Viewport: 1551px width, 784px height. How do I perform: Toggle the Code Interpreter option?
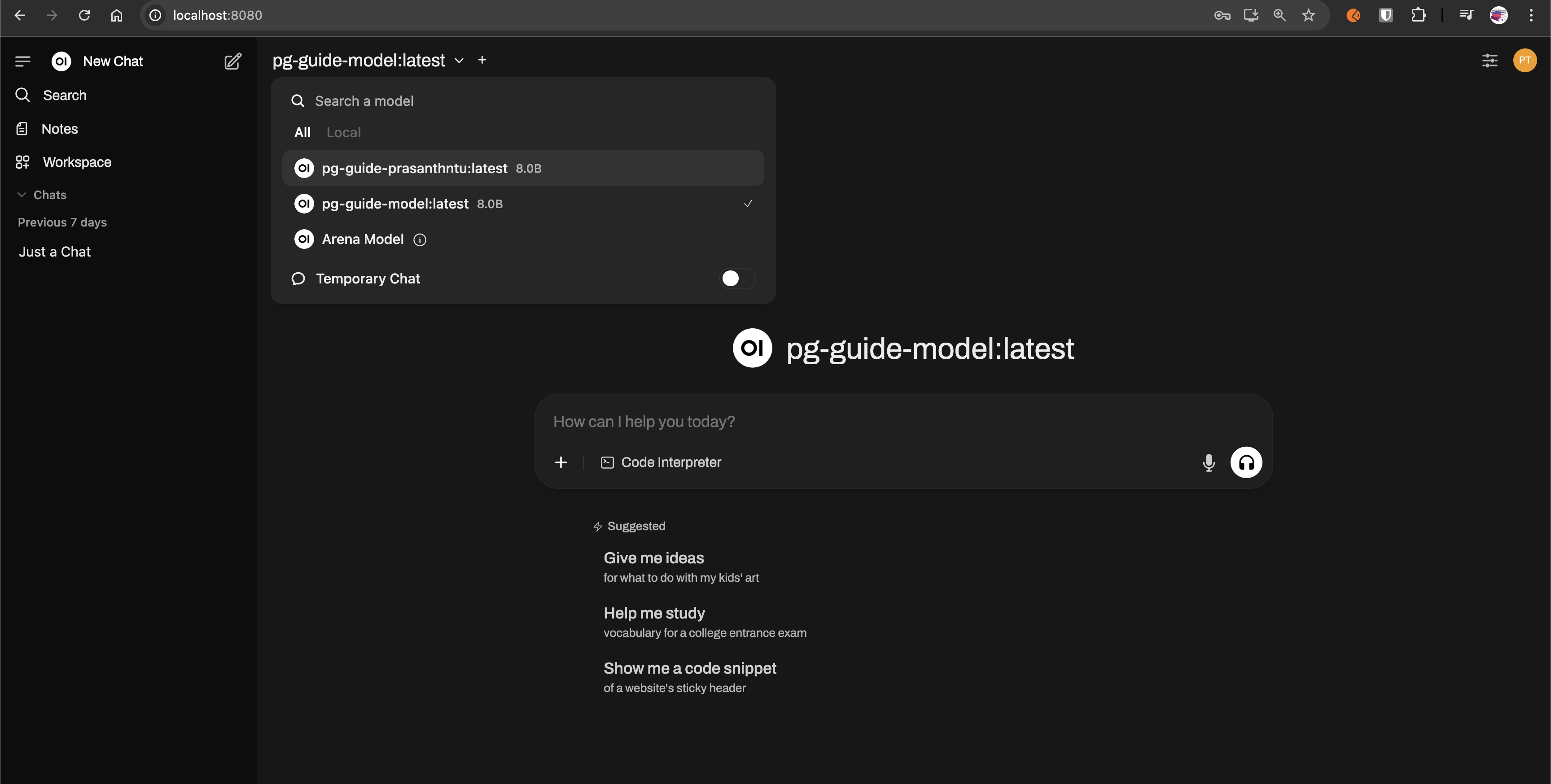point(661,462)
